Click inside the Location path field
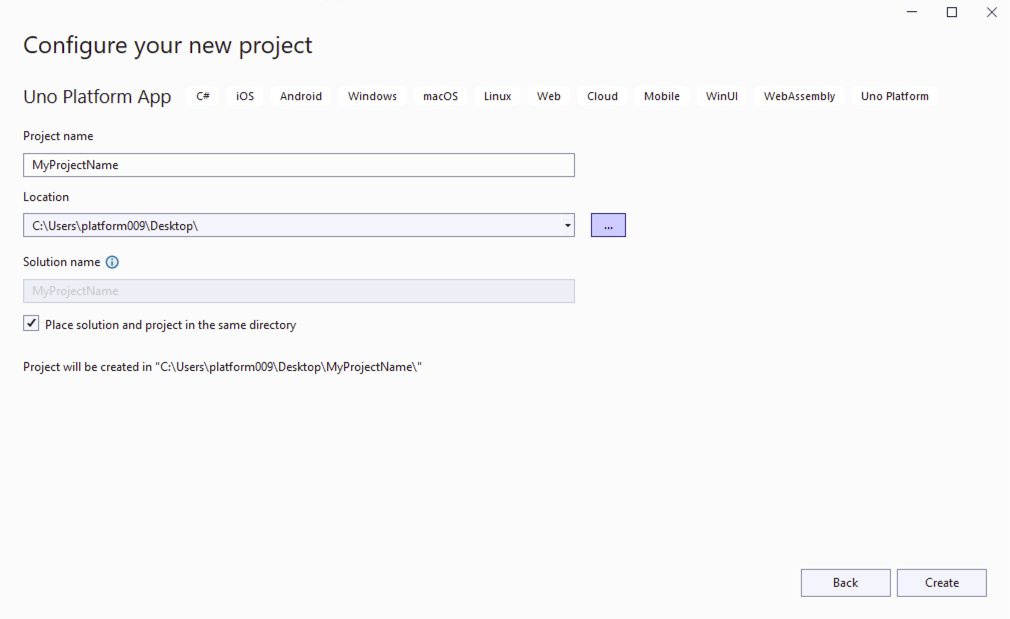Image resolution: width=1010 pixels, height=619 pixels. coord(290,224)
